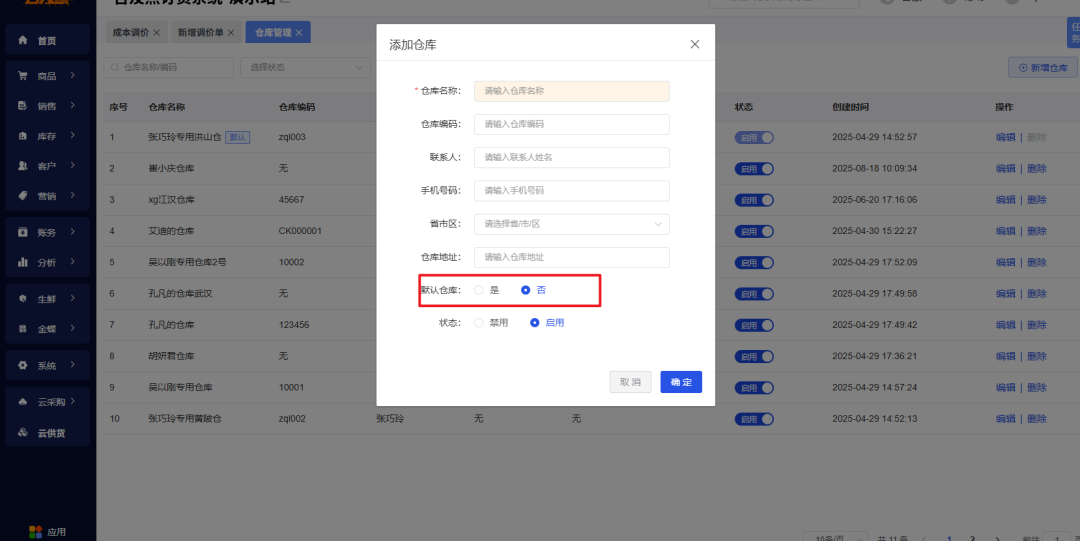1080x541 pixels.
Task: Click the 客户 customer icon
Action: 23,166
